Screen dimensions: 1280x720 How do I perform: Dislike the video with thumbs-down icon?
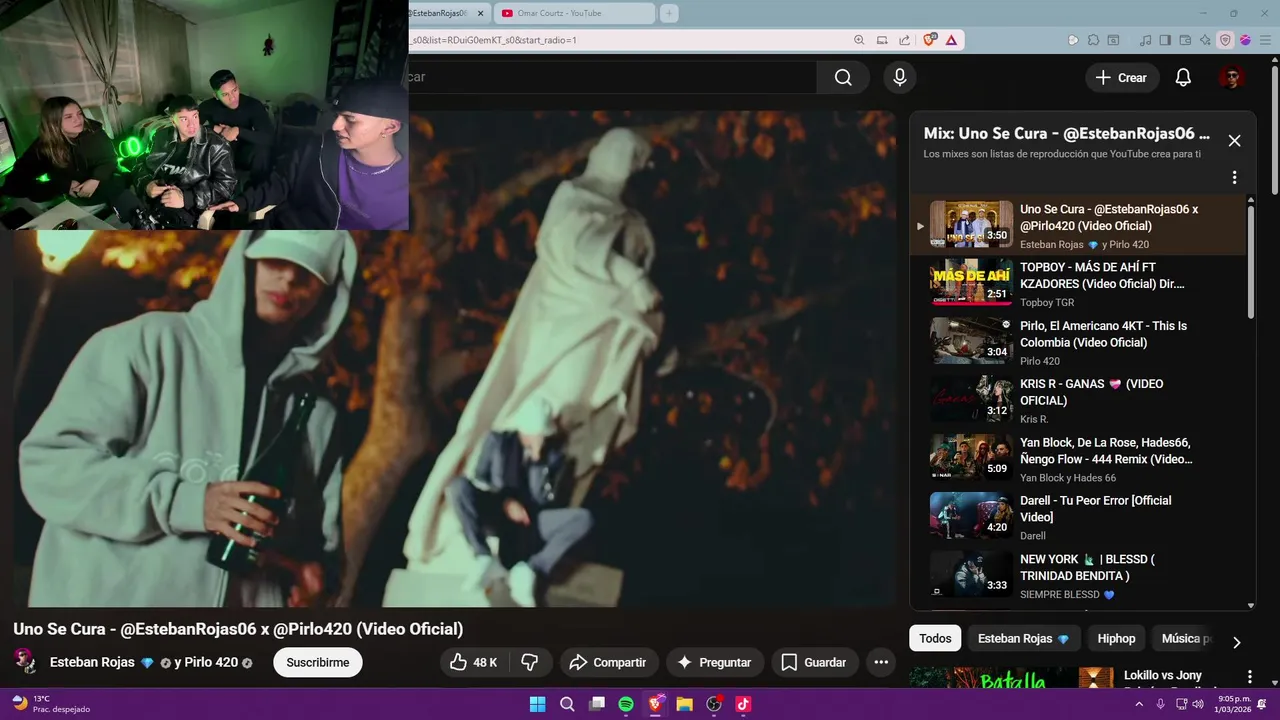(x=530, y=662)
